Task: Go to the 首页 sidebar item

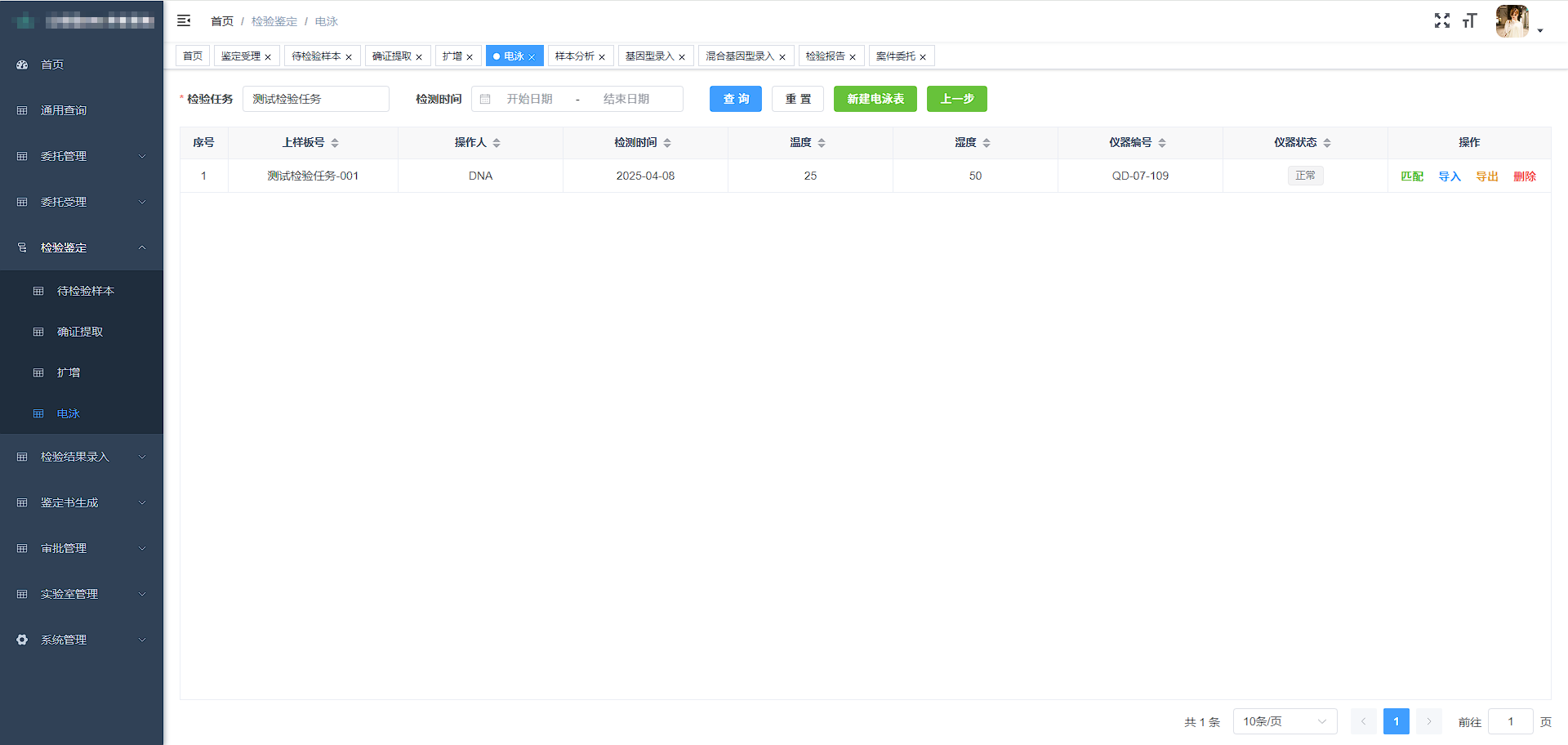Action: 52,65
